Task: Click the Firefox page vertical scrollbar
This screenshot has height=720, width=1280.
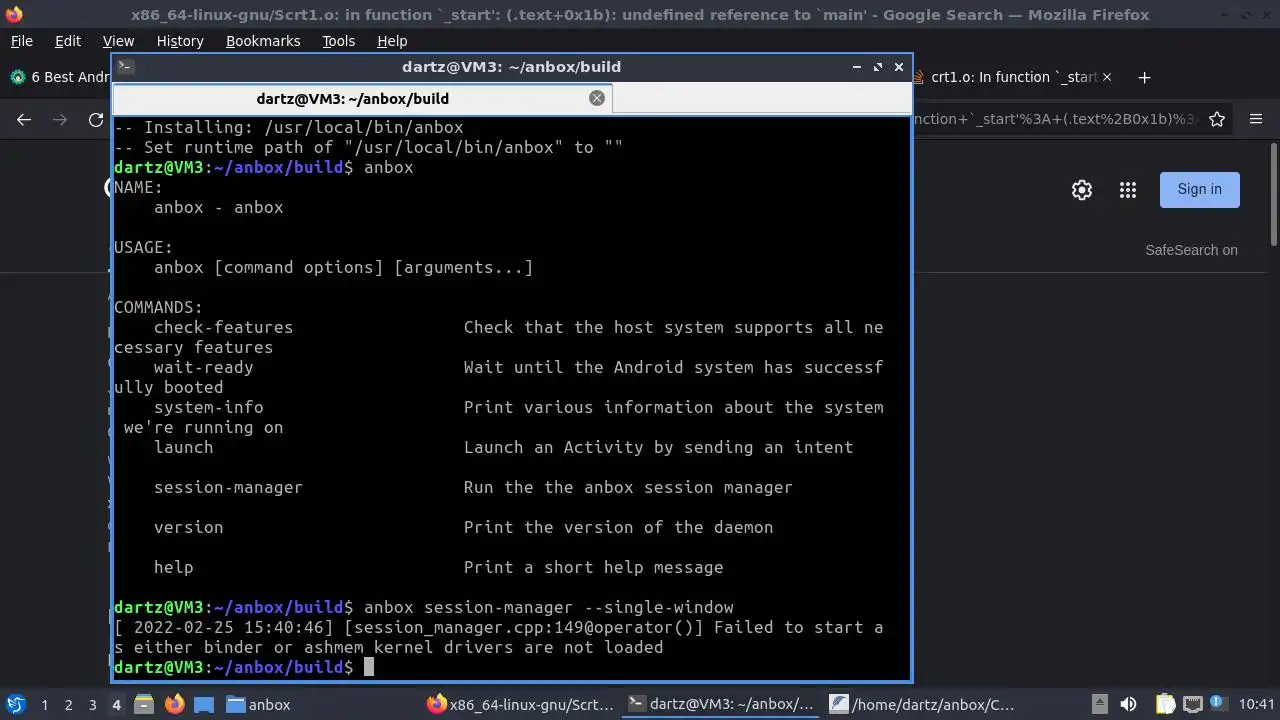Action: [x=1273, y=195]
